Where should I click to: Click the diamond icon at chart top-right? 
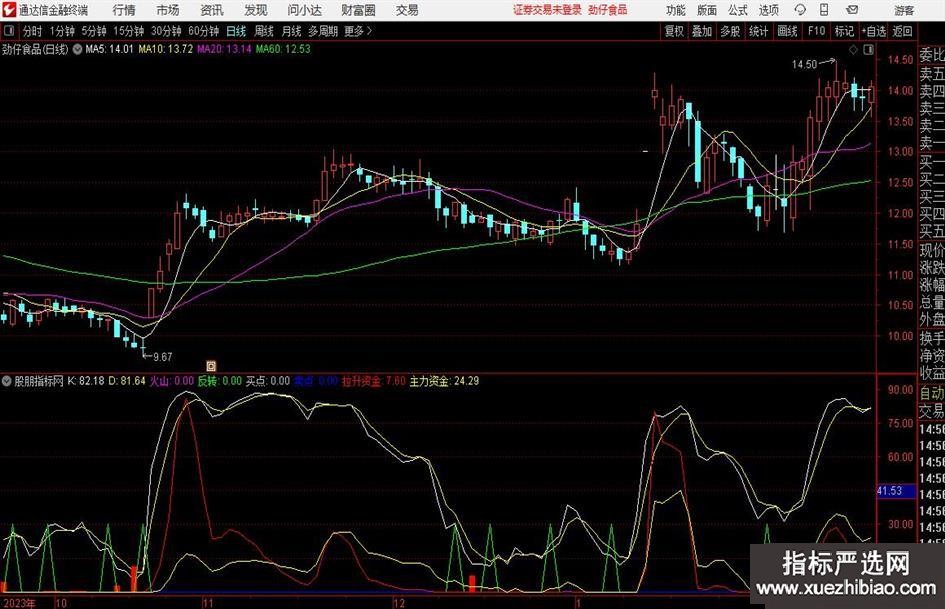[853, 50]
